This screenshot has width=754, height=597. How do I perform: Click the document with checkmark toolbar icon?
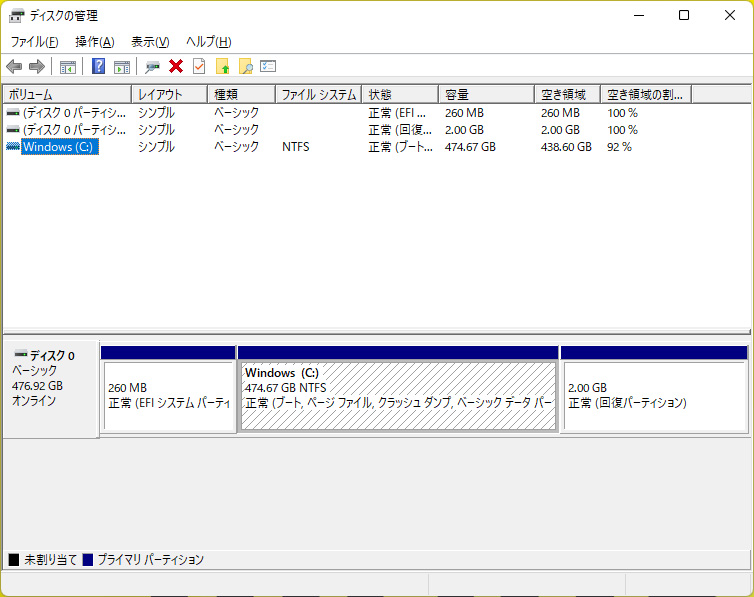point(199,66)
